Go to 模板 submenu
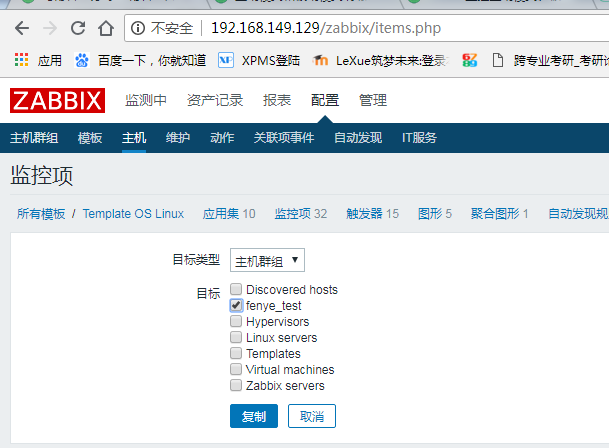This screenshot has height=448, width=609. (90, 138)
